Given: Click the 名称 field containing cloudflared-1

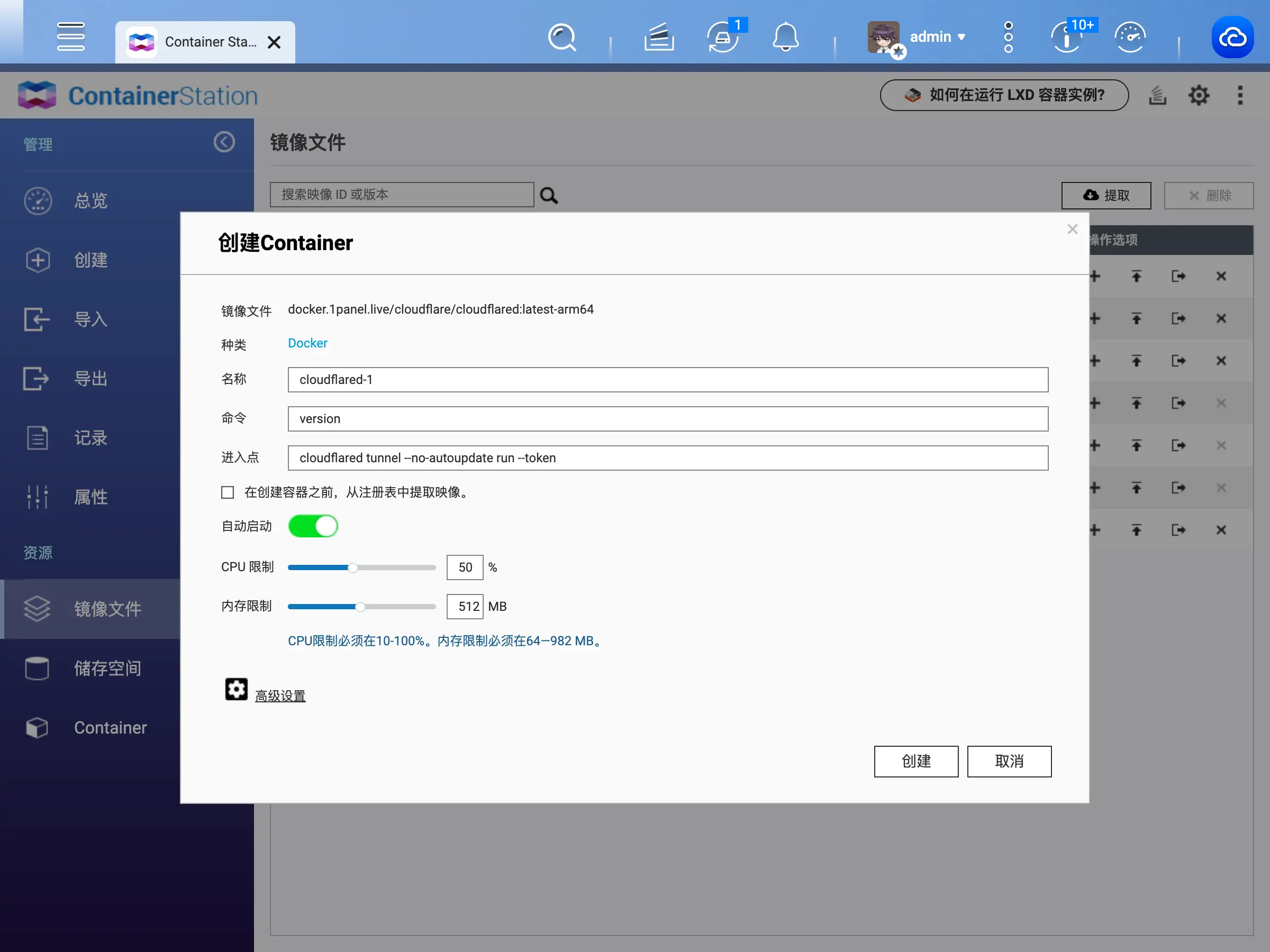Looking at the screenshot, I should tap(668, 379).
